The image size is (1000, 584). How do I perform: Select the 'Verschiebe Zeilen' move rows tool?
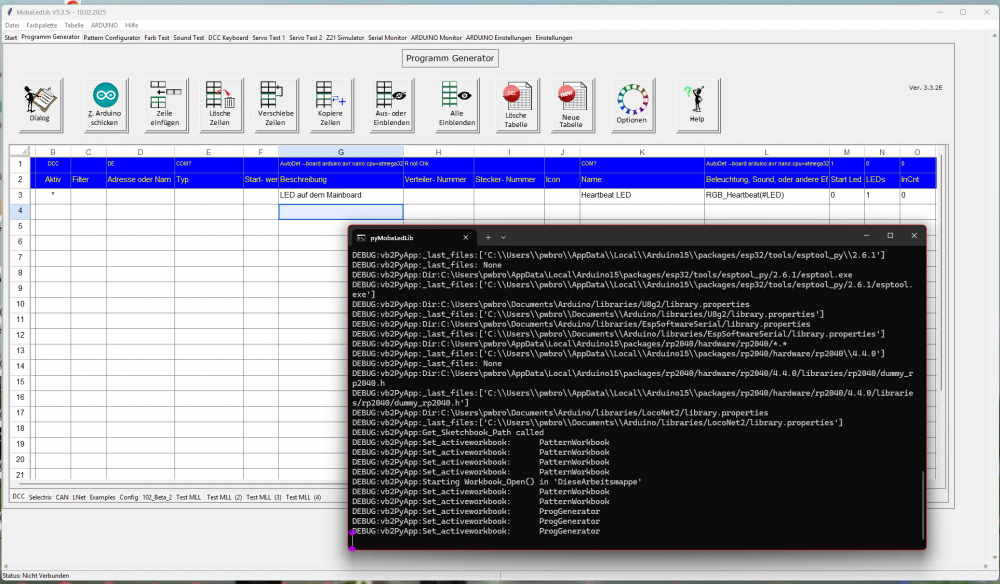click(x=276, y=105)
